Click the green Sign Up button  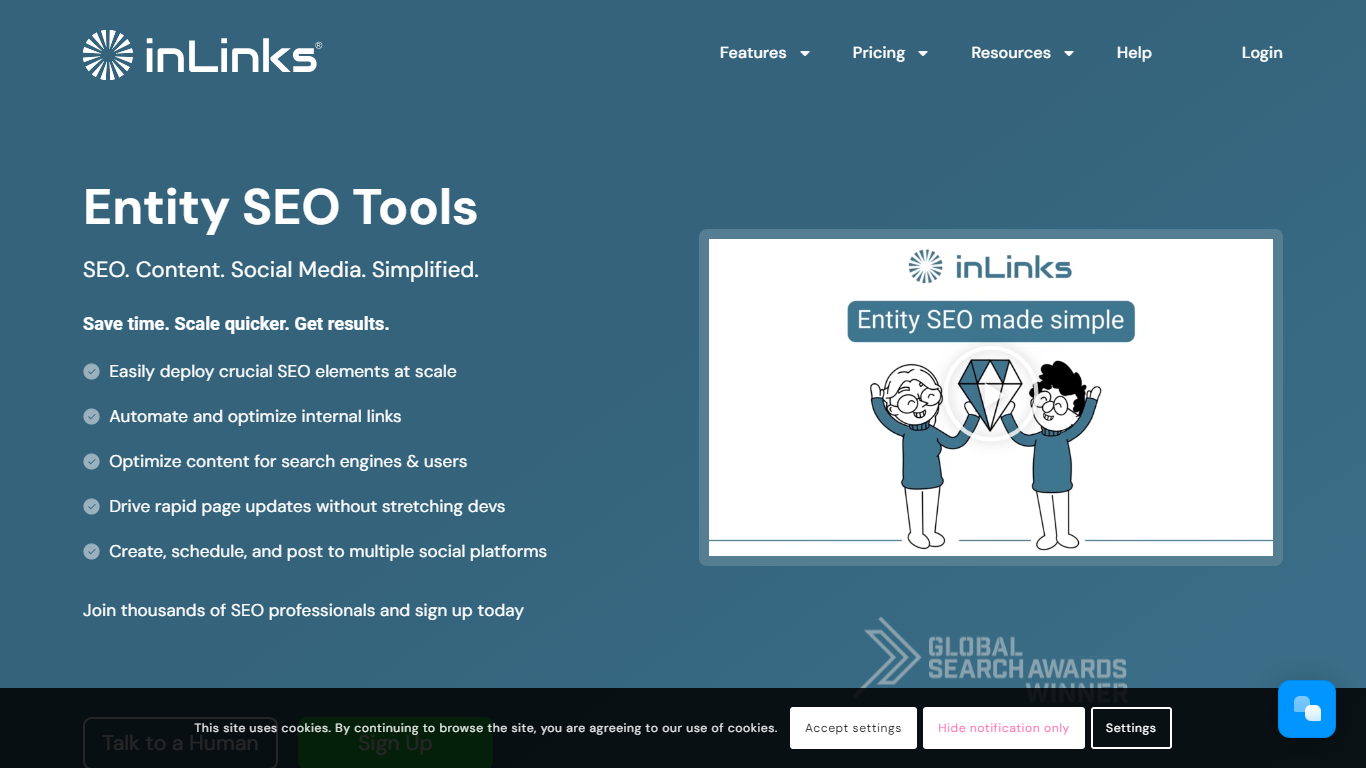395,743
